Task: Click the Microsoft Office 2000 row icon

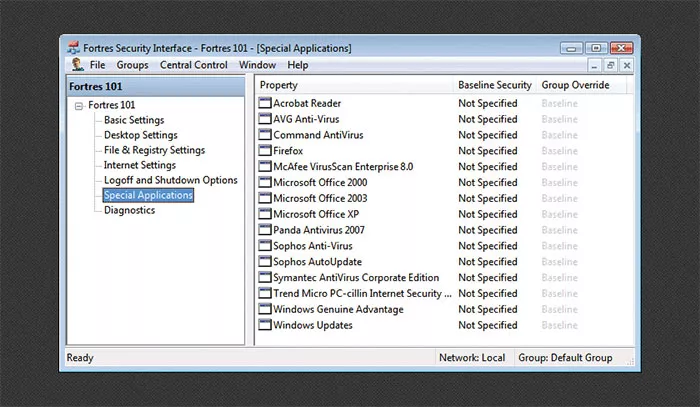Action: pos(265,182)
